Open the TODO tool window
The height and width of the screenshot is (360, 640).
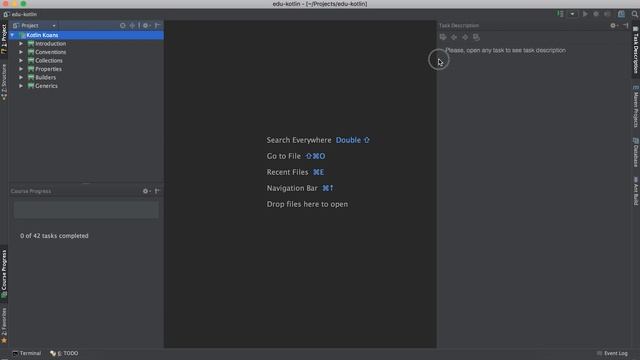(64, 353)
